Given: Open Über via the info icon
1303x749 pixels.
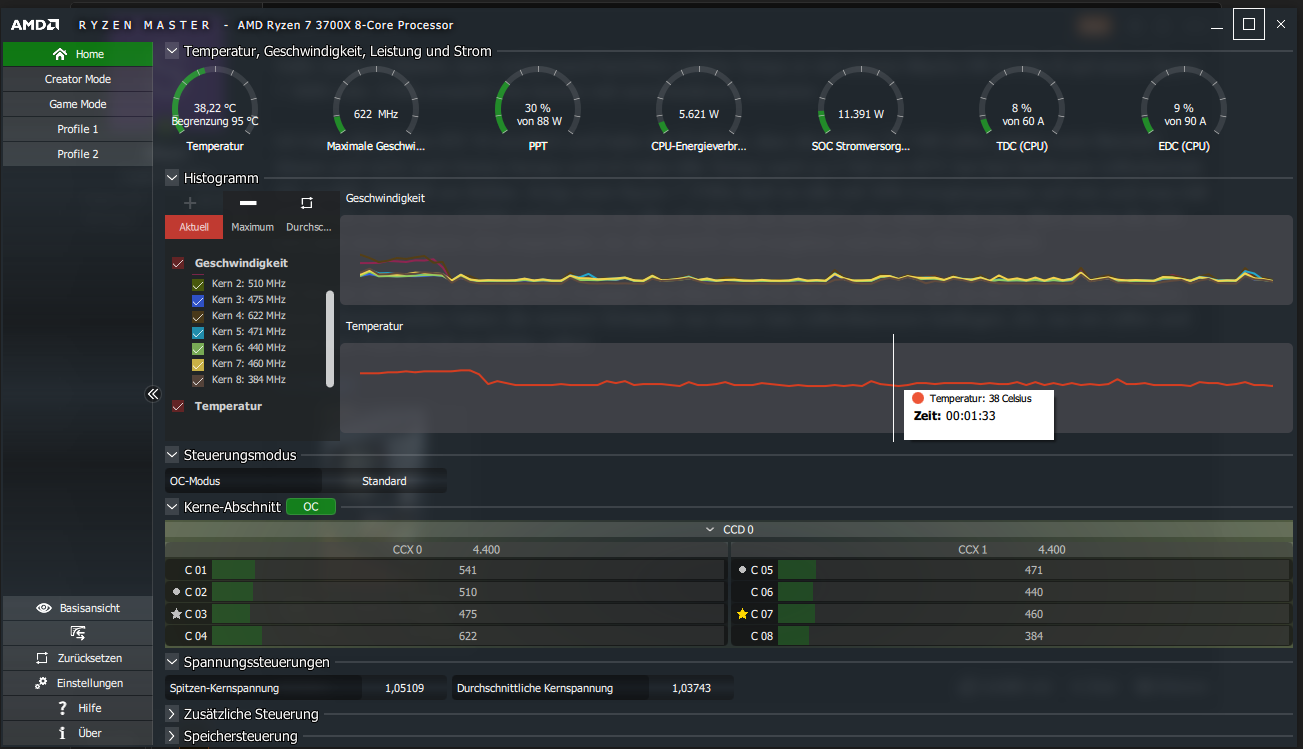Looking at the screenshot, I should tap(62, 733).
